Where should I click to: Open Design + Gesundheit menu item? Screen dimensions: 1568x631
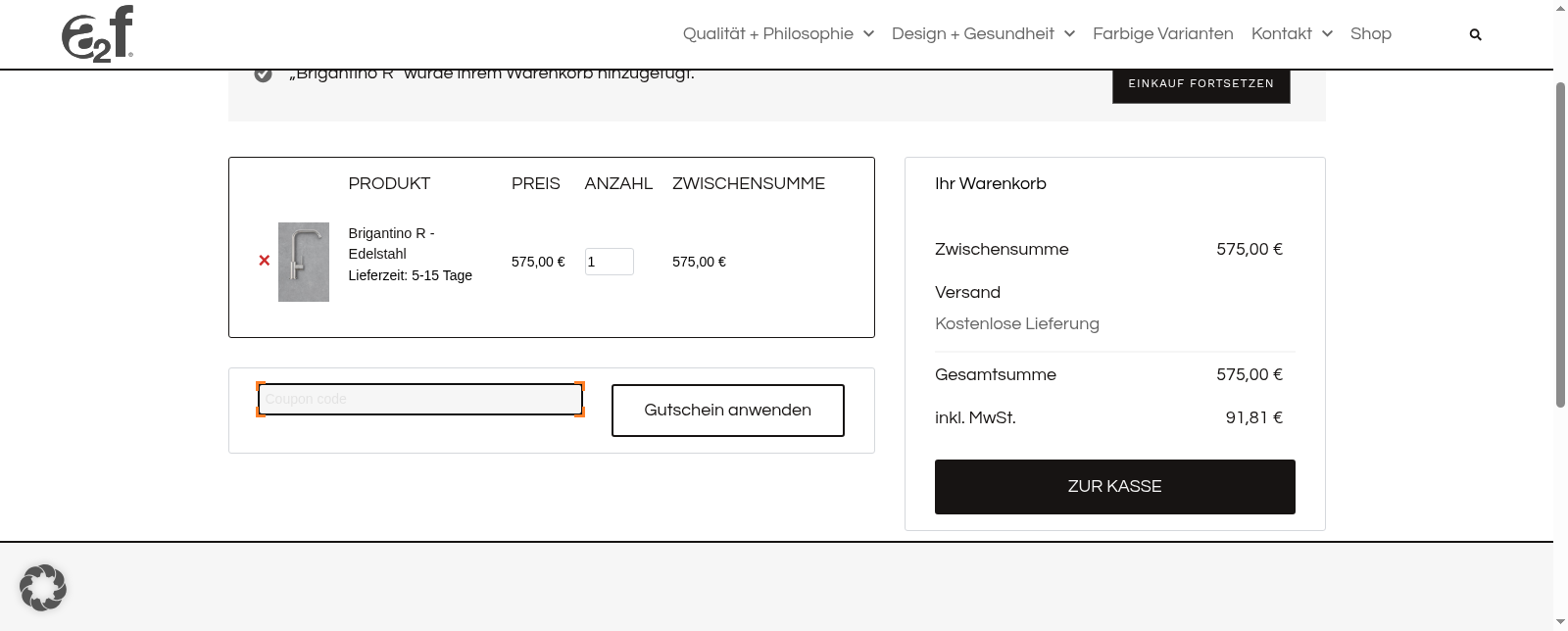pos(973,33)
